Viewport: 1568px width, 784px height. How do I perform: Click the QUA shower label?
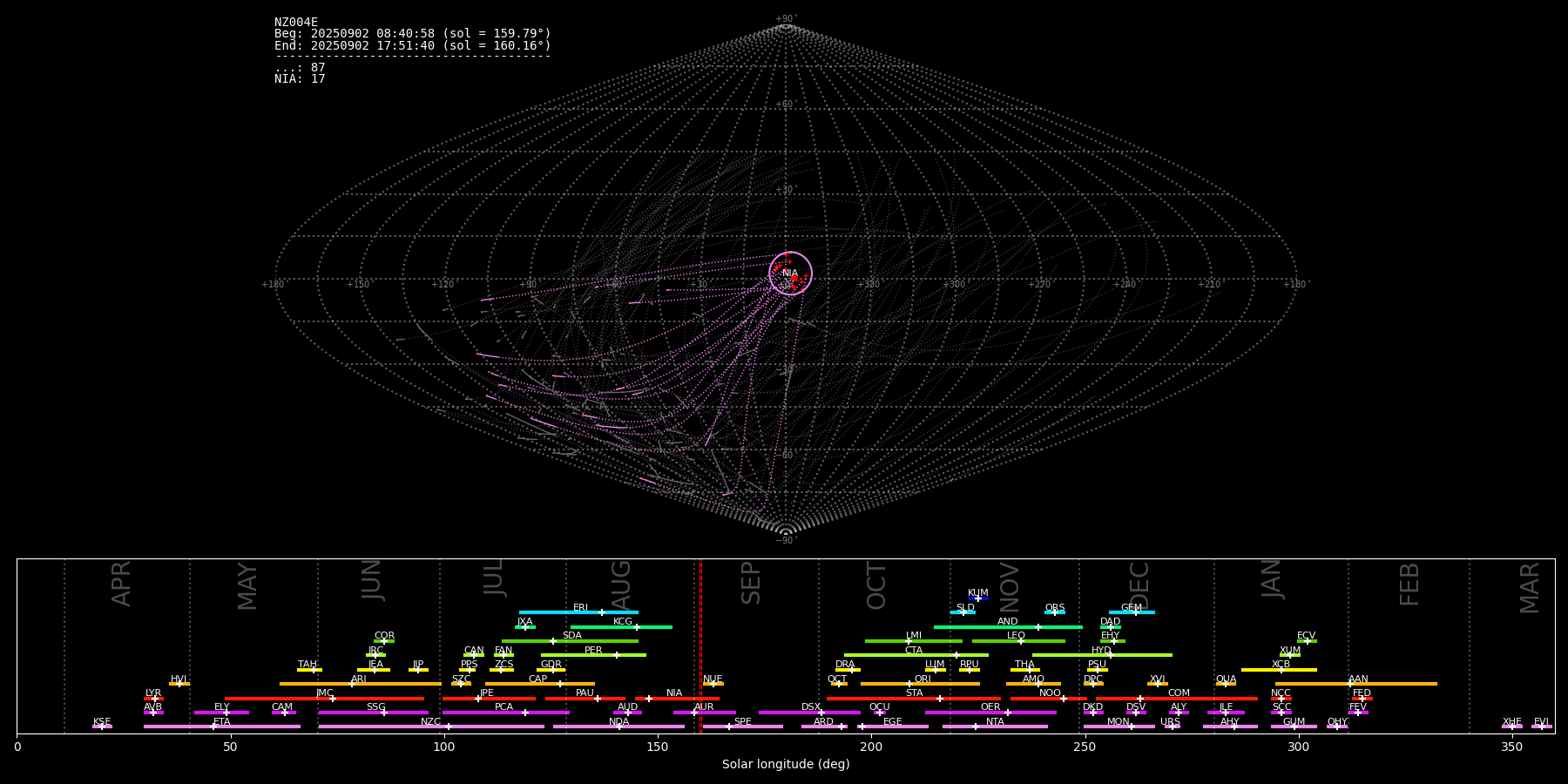coord(1227,679)
